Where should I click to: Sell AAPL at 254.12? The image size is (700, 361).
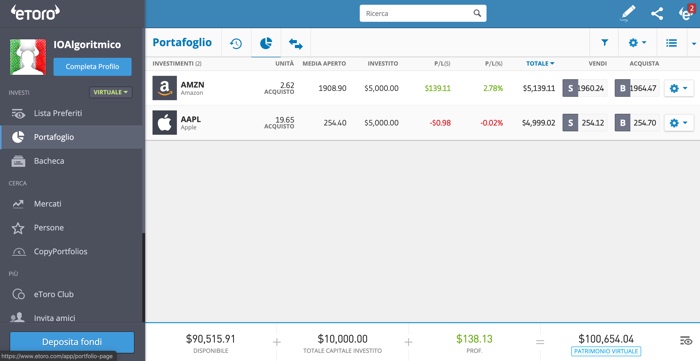[x=585, y=123]
